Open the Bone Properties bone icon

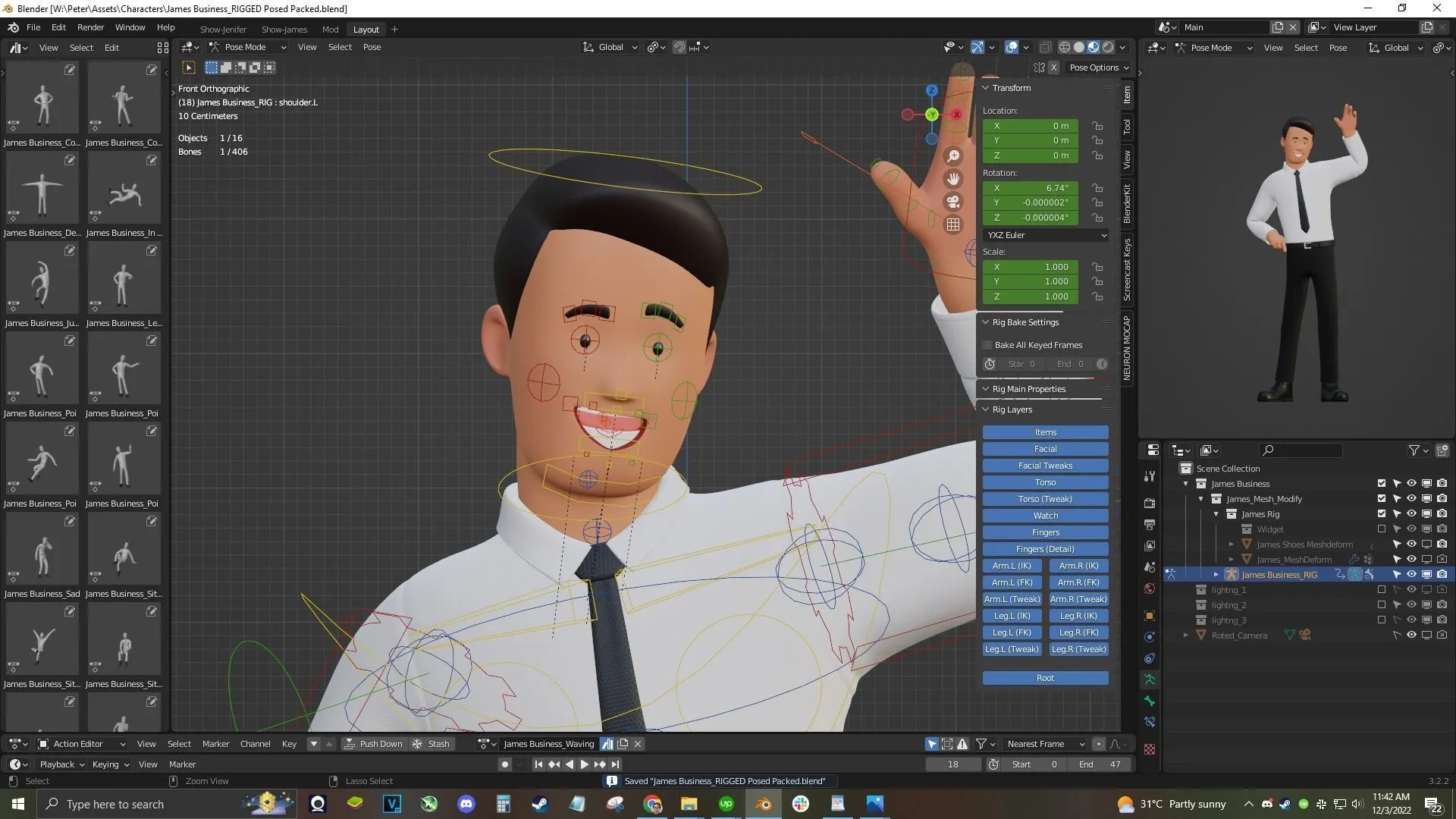[1150, 701]
